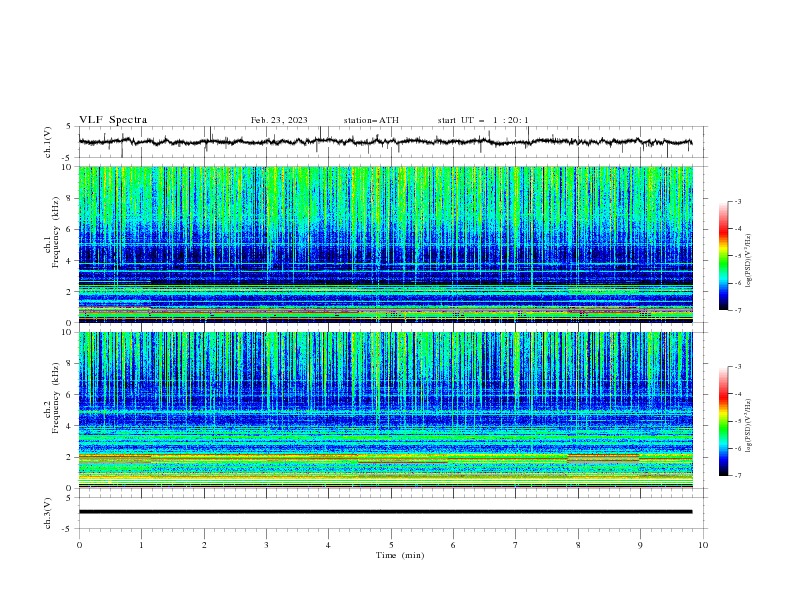This screenshot has height=612, width=792.
Task: Click the ch.2 "Frequency (kHz)" axis label
Action: point(56,398)
